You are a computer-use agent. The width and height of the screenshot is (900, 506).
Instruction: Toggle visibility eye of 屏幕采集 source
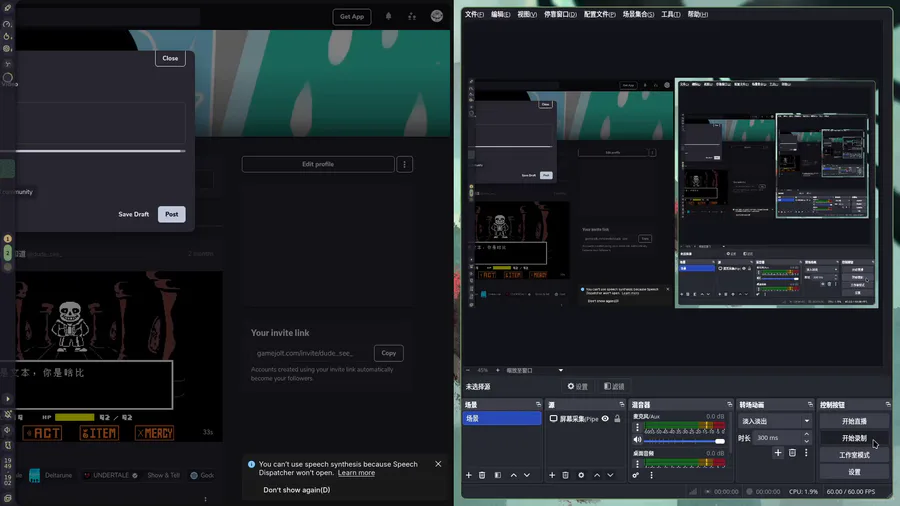point(605,419)
